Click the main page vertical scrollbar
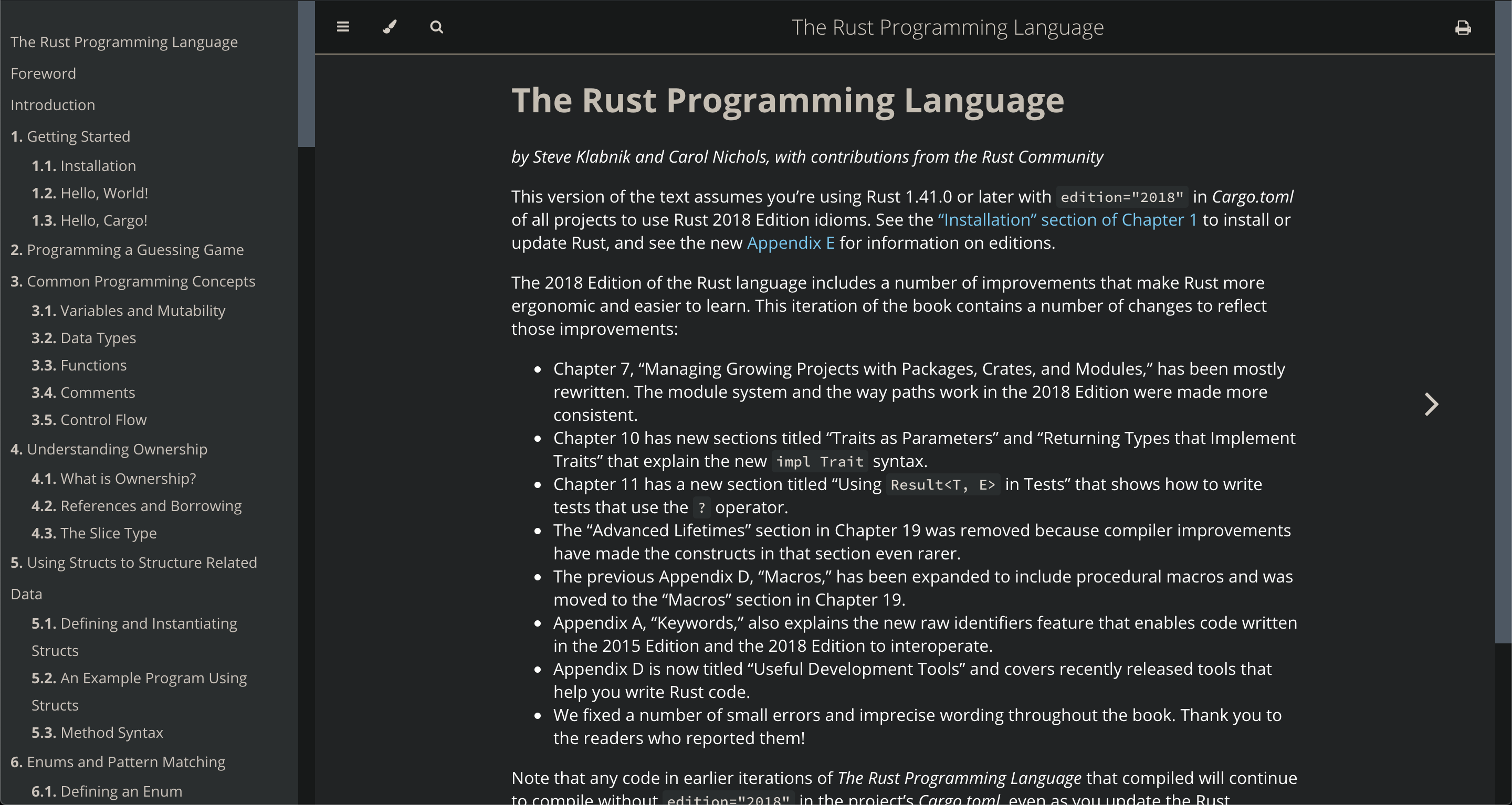 click(x=1503, y=323)
